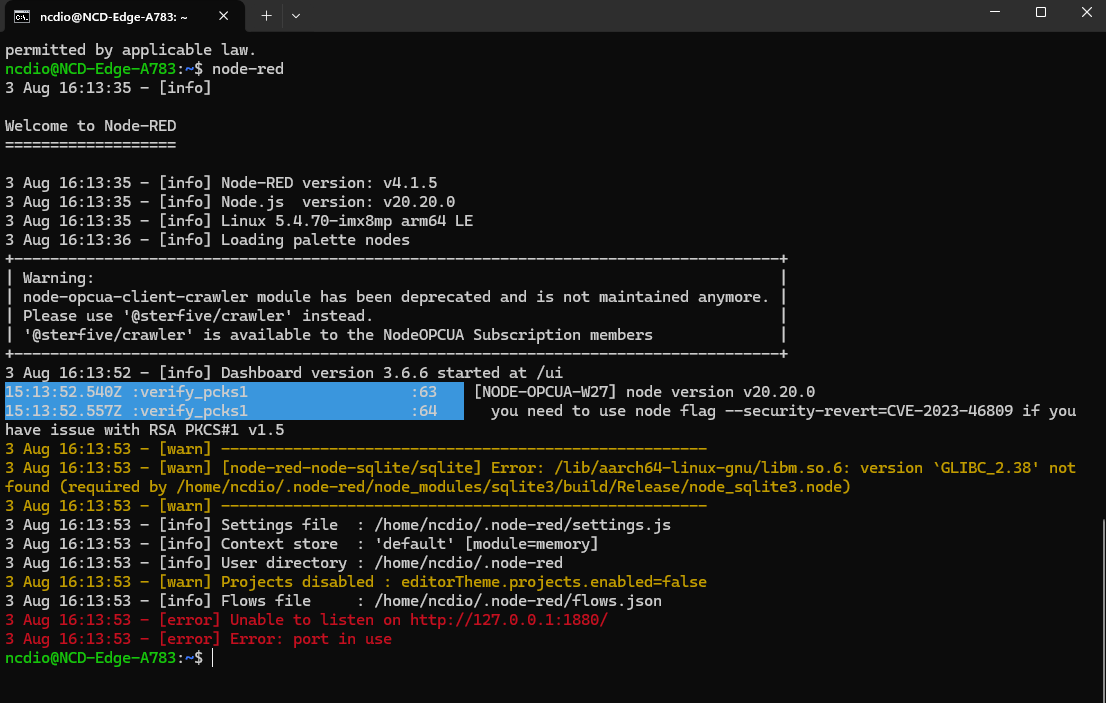This screenshot has height=703, width=1106.
Task: Click 'Node.js version: v20.20.0' line
Action: (x=230, y=202)
